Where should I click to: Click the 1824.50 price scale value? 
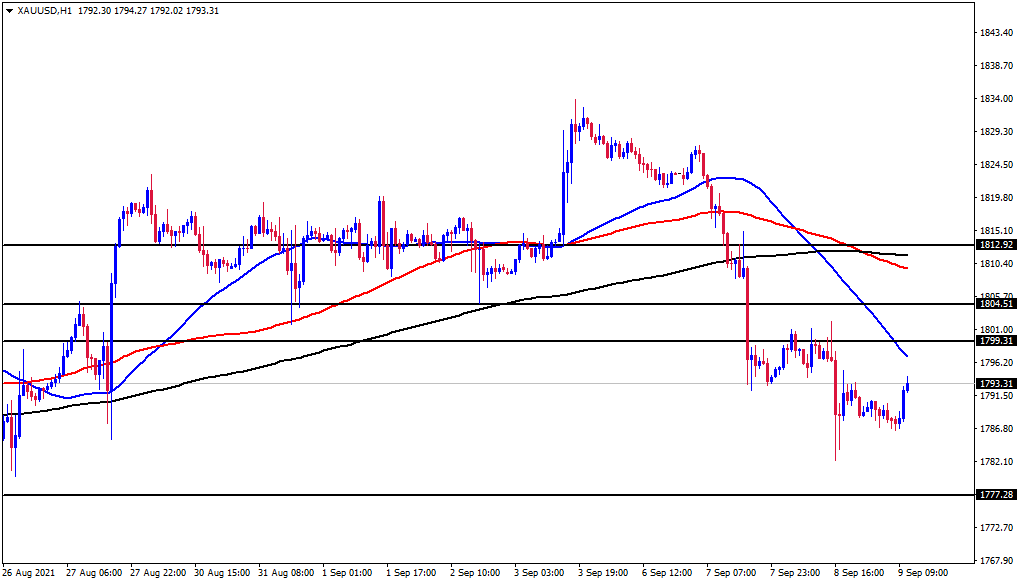pyautogui.click(x=997, y=165)
